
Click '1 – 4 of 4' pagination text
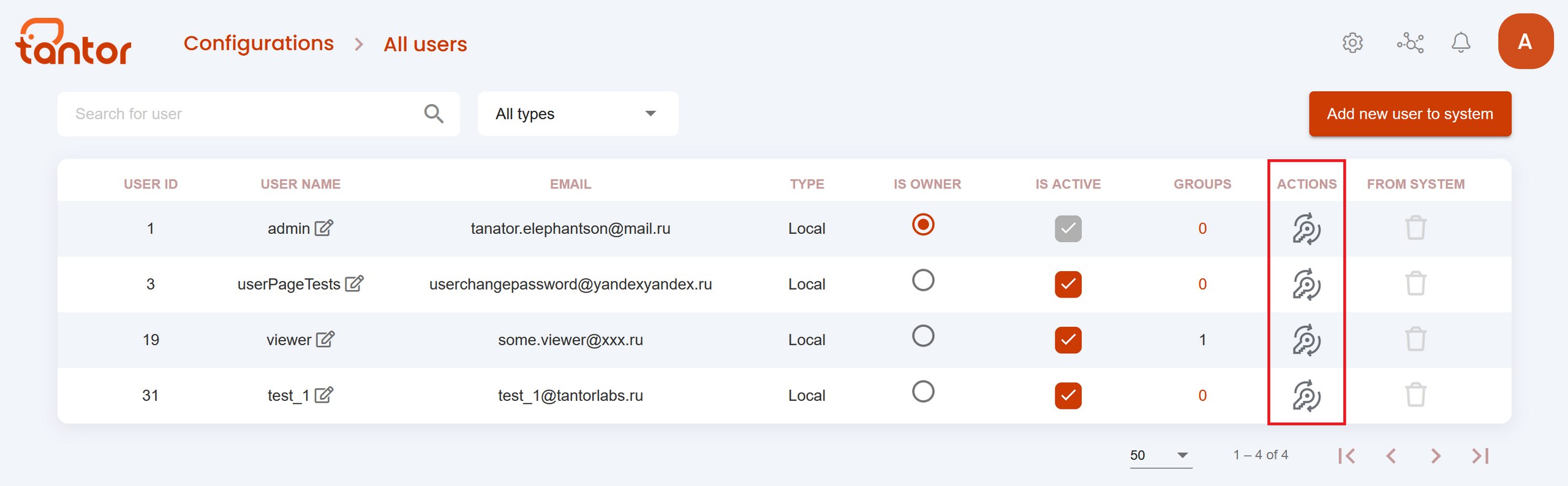pos(1261,455)
